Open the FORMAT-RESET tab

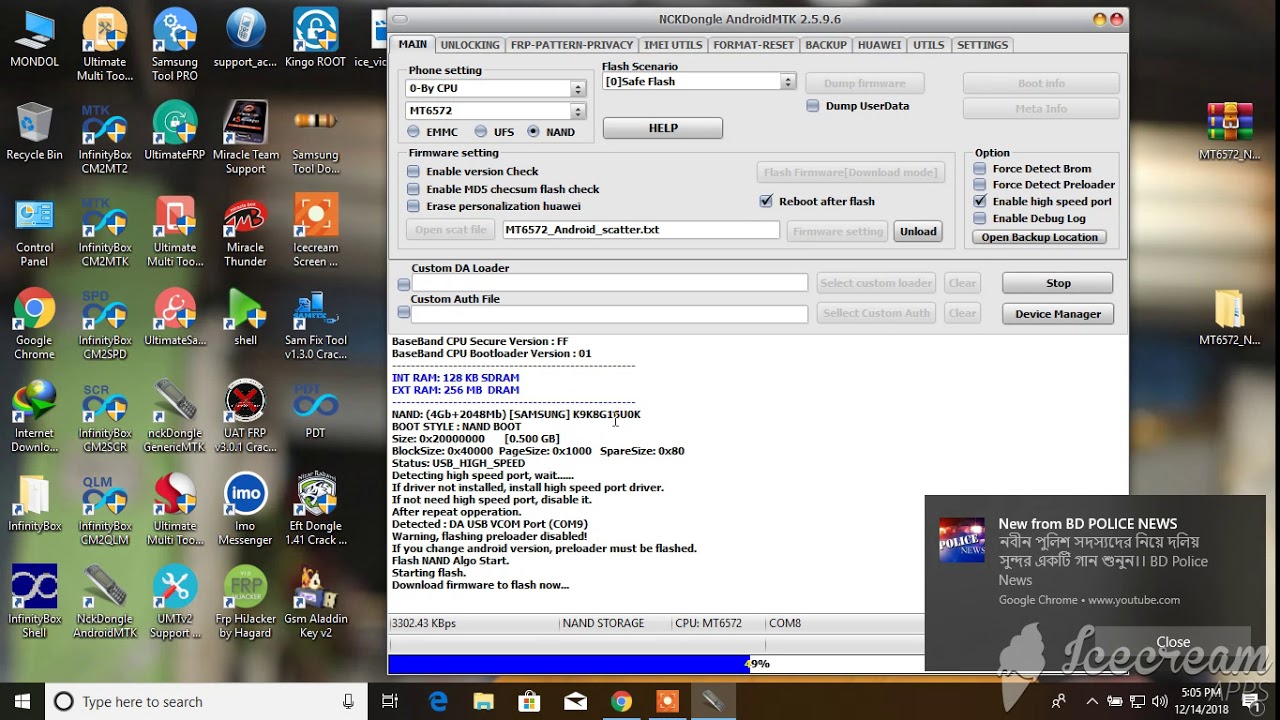(754, 45)
